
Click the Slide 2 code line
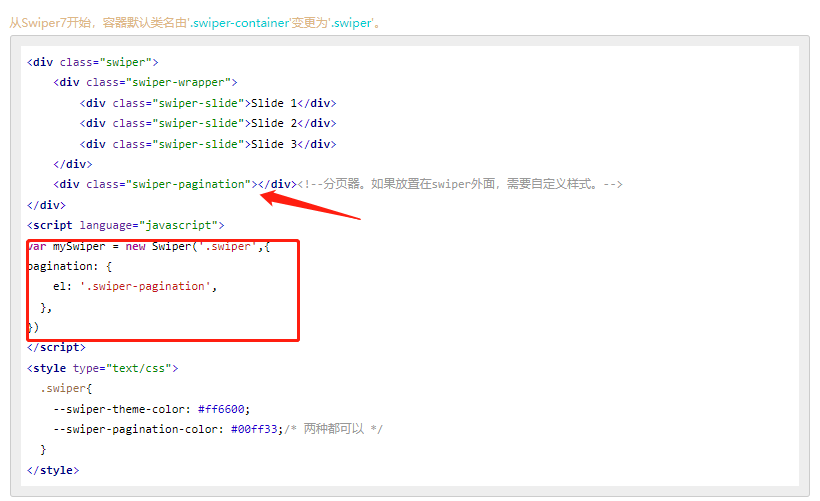click(208, 123)
